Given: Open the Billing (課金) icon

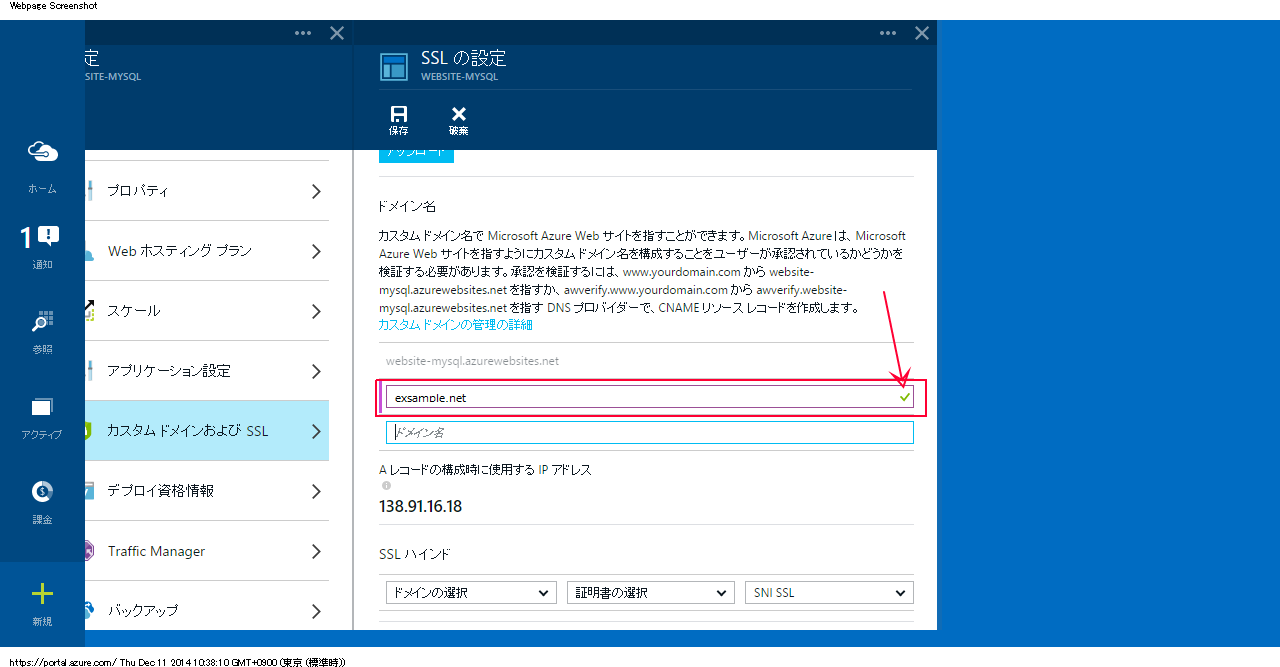Looking at the screenshot, I should [42, 492].
